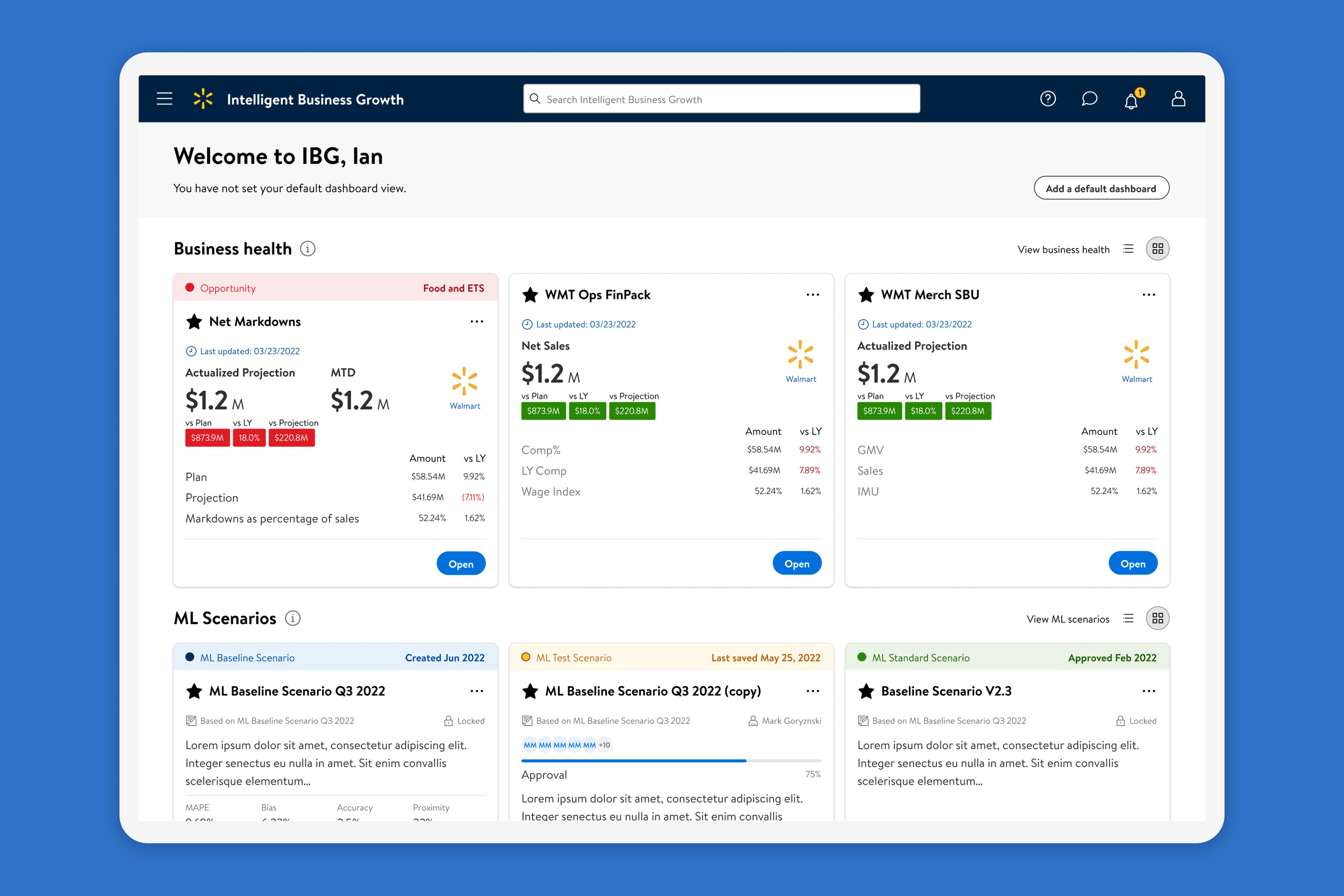Open the hamburger navigation menu
This screenshot has height=896, width=1344.
(165, 99)
